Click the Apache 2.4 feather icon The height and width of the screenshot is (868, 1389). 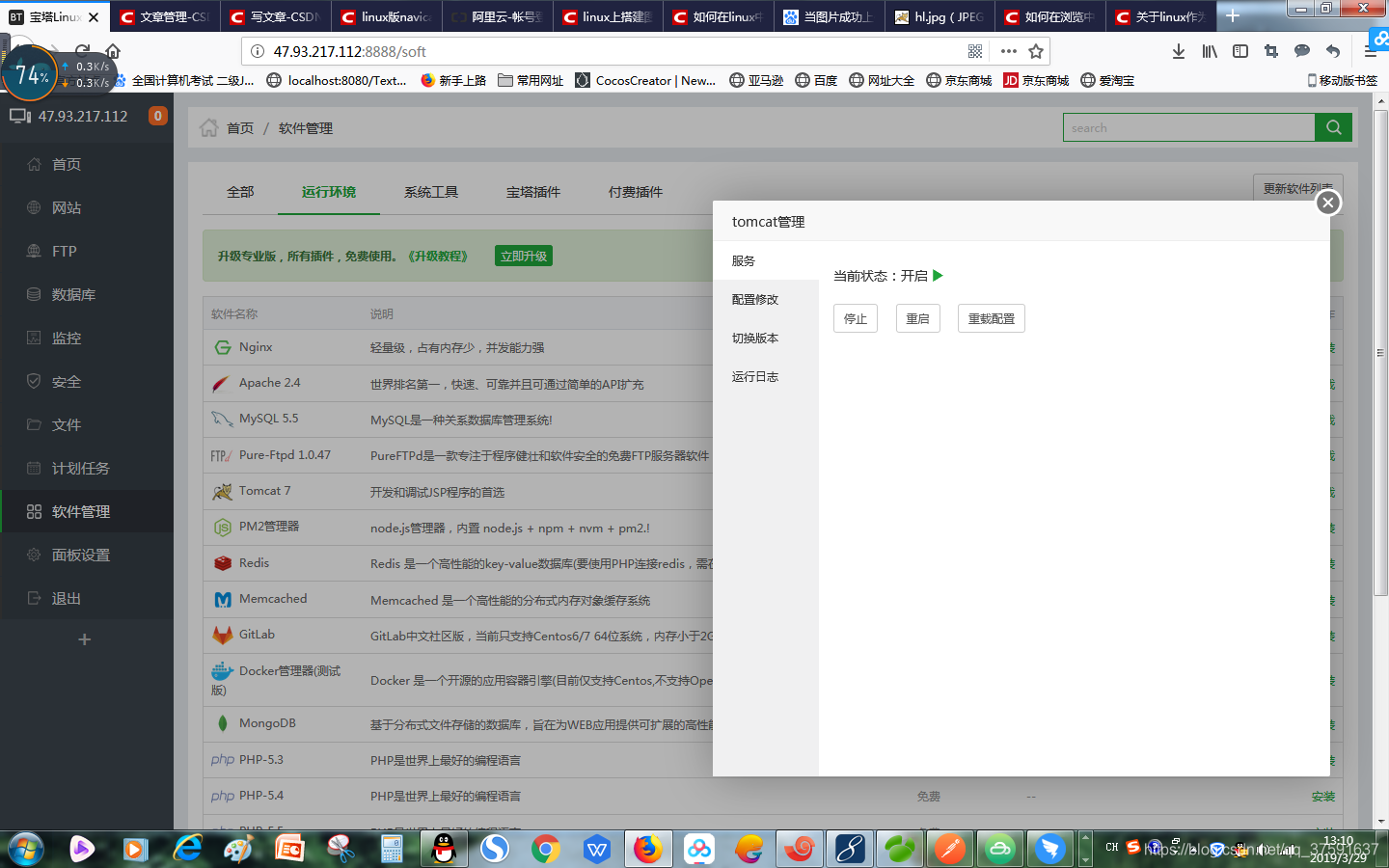pos(222,384)
